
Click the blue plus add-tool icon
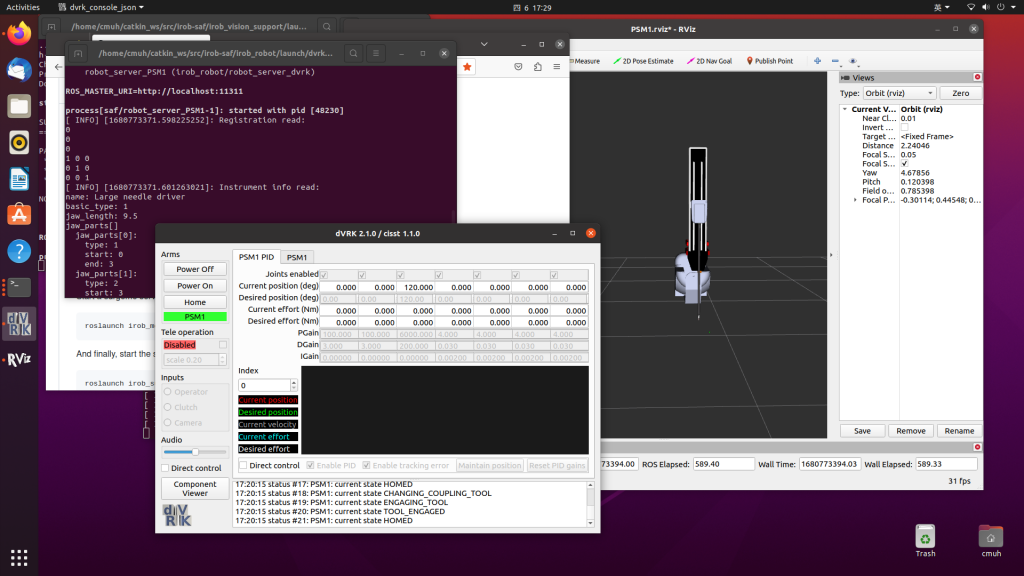click(x=817, y=61)
